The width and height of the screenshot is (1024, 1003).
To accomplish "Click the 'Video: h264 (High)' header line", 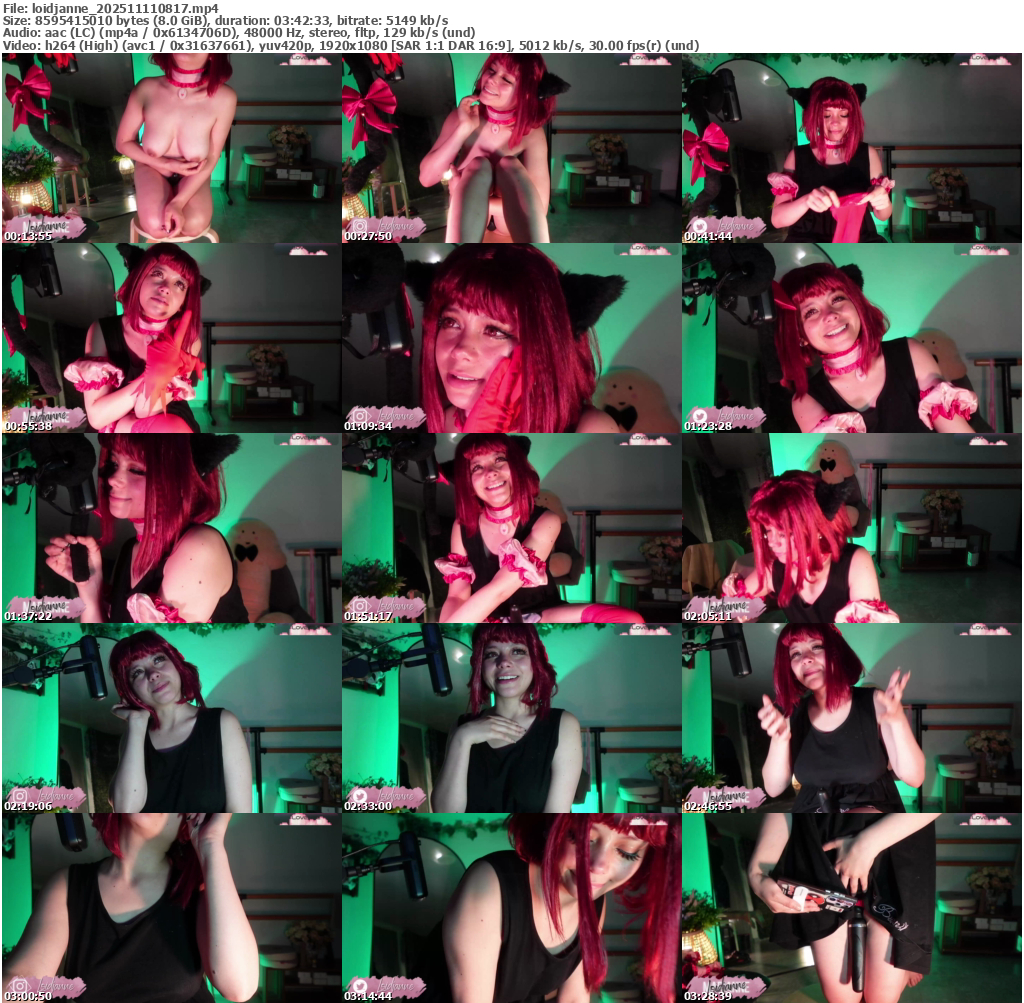I will click(x=351, y=46).
